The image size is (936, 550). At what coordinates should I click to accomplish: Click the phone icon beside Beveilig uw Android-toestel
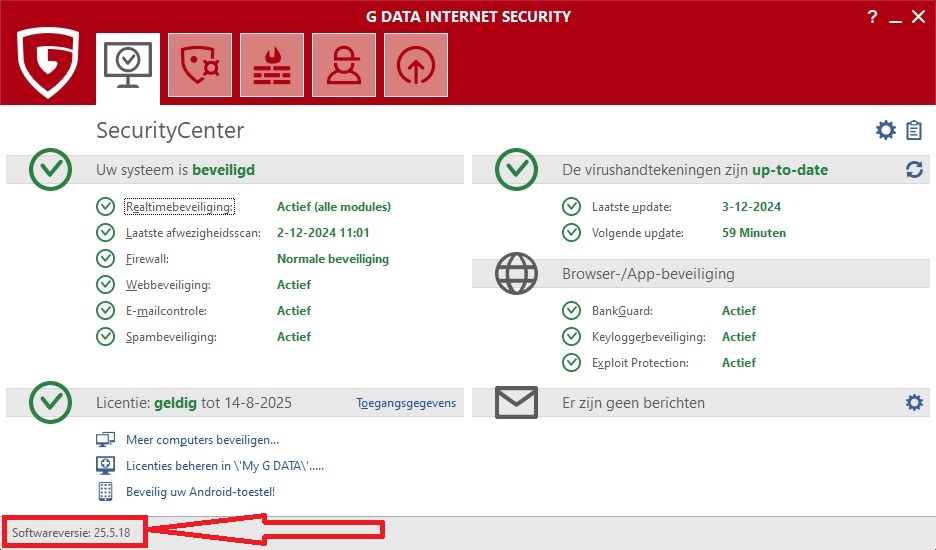click(105, 491)
